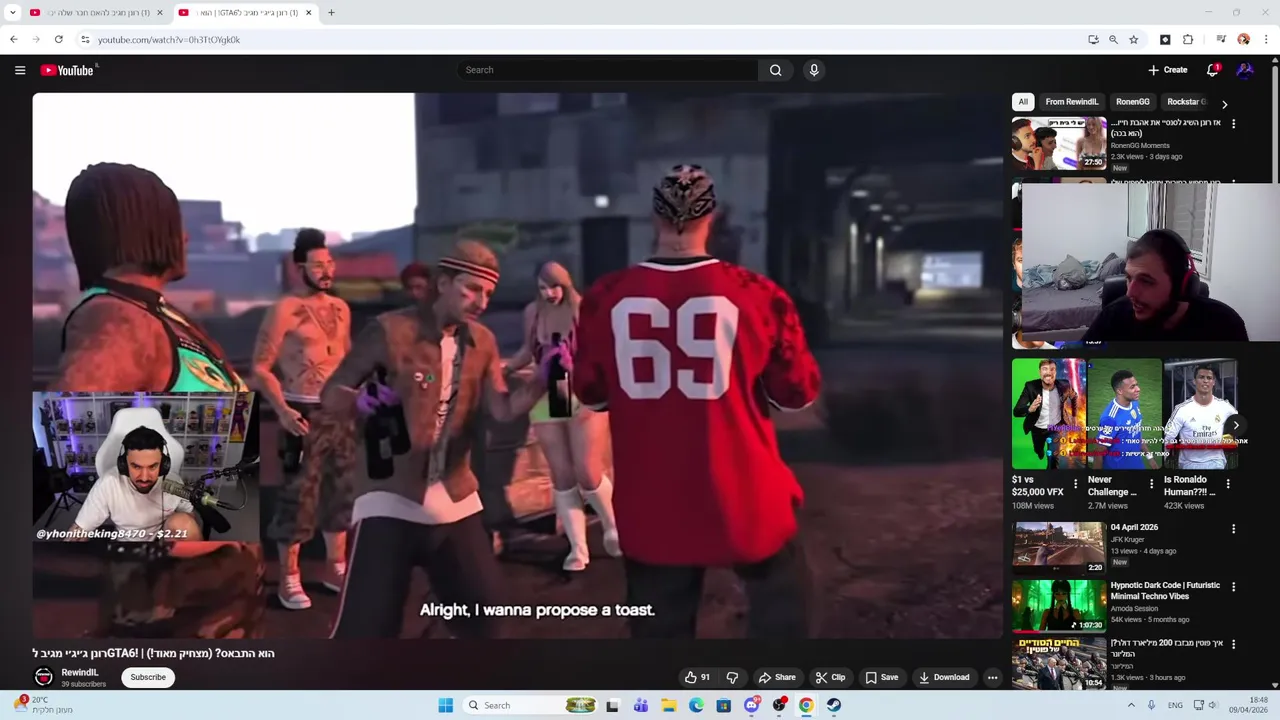Switch to the first YouTube tab
This screenshot has width=1280, height=720.
96,13
